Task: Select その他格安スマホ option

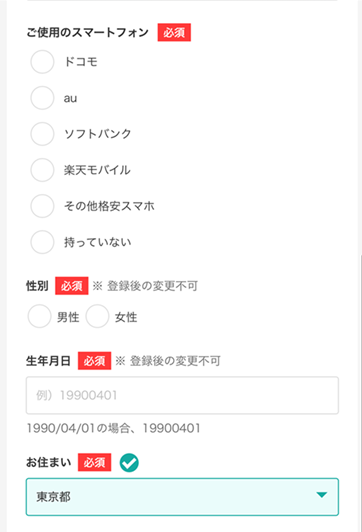Action: coord(42,206)
